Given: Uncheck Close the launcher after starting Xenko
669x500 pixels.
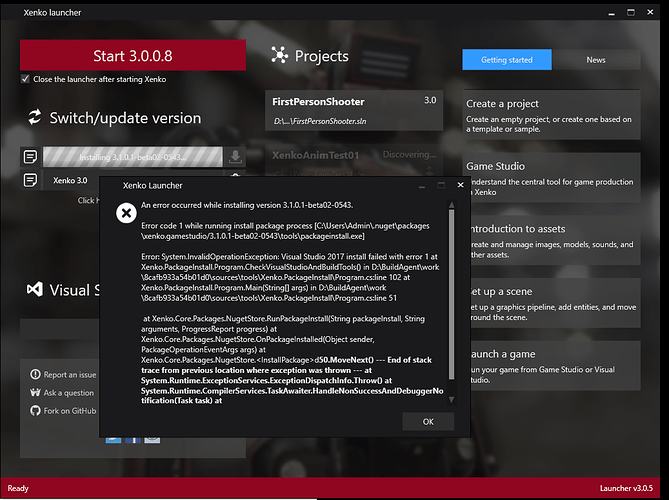Looking at the screenshot, I should [x=26, y=79].
